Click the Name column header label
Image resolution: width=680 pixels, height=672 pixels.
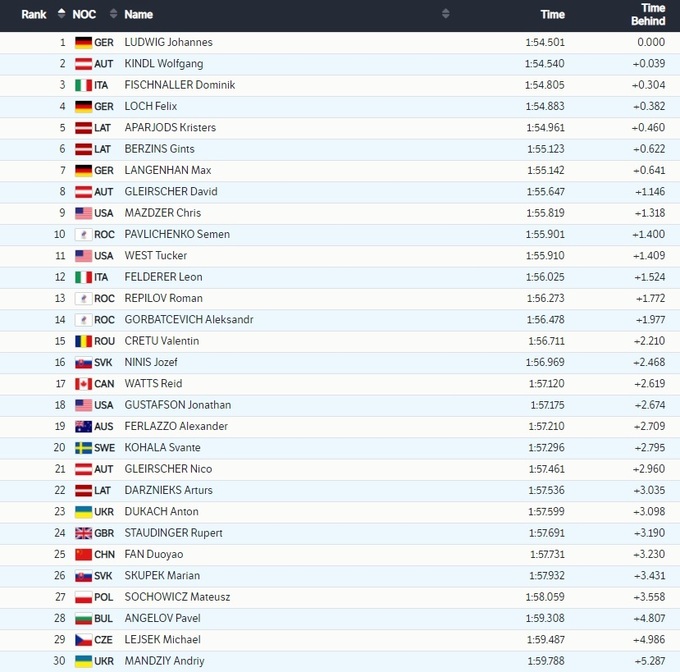click(x=139, y=14)
